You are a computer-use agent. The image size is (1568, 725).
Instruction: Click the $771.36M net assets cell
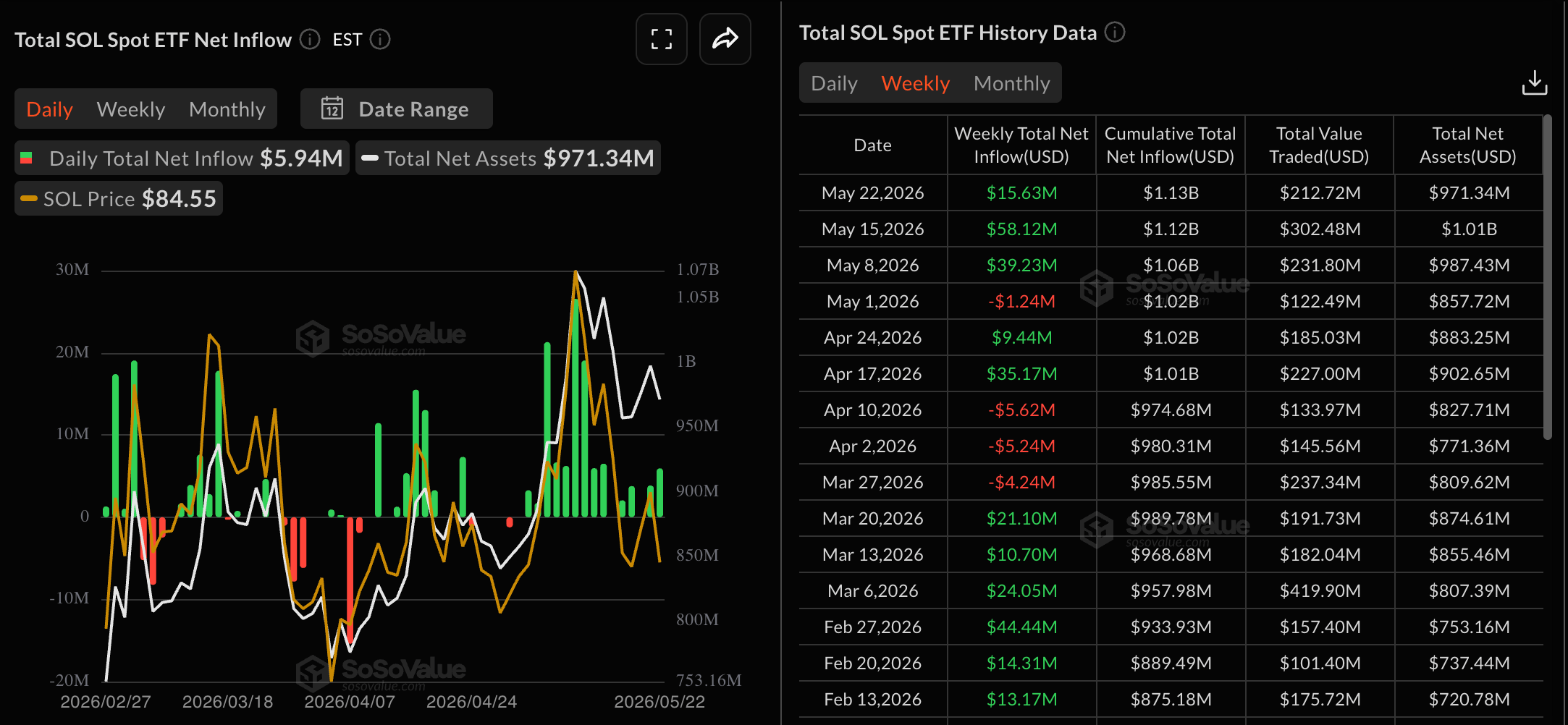click(1469, 446)
